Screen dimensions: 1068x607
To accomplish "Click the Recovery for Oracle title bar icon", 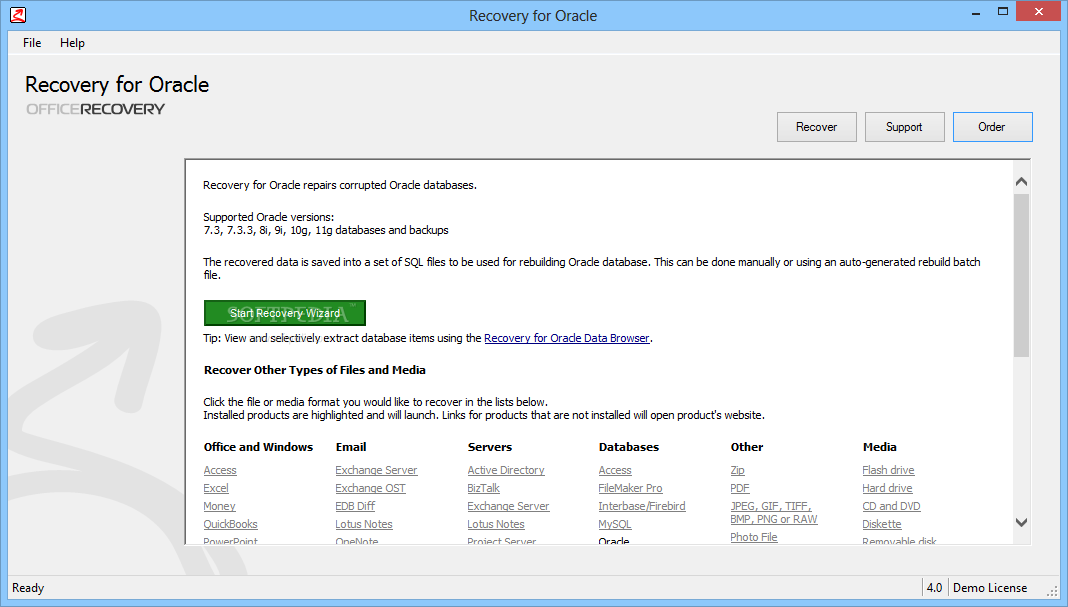I will click(x=18, y=14).
